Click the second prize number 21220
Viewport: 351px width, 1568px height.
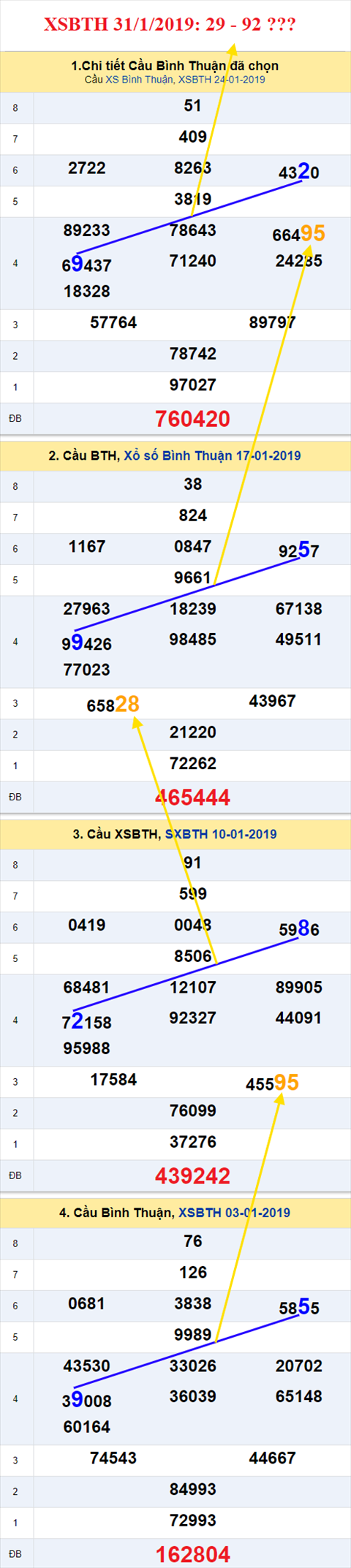(192, 732)
